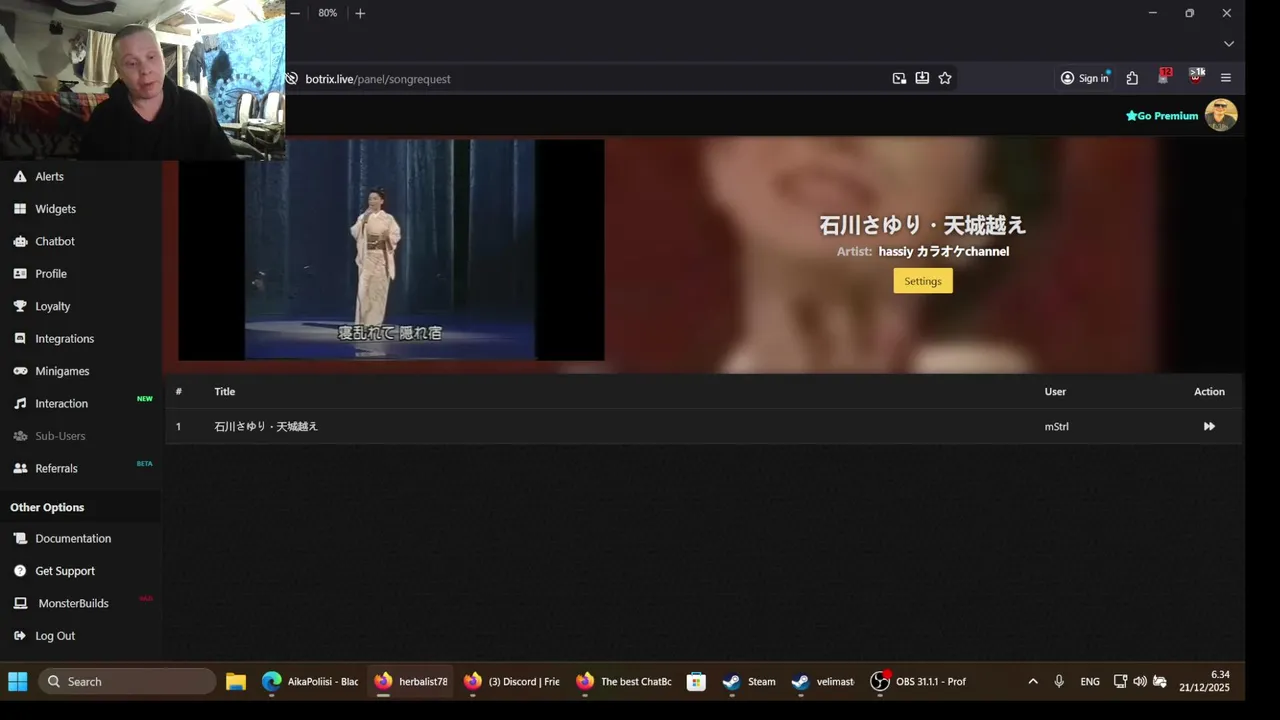This screenshot has width=1280, height=720.
Task: Open the Loyalty section
Action: [52, 306]
